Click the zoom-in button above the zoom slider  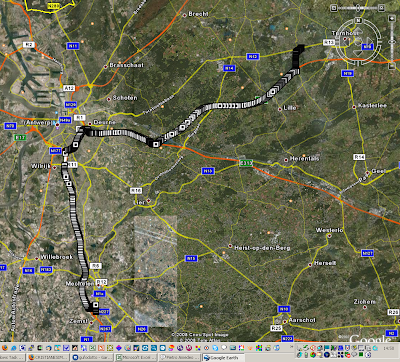(x=392, y=18)
